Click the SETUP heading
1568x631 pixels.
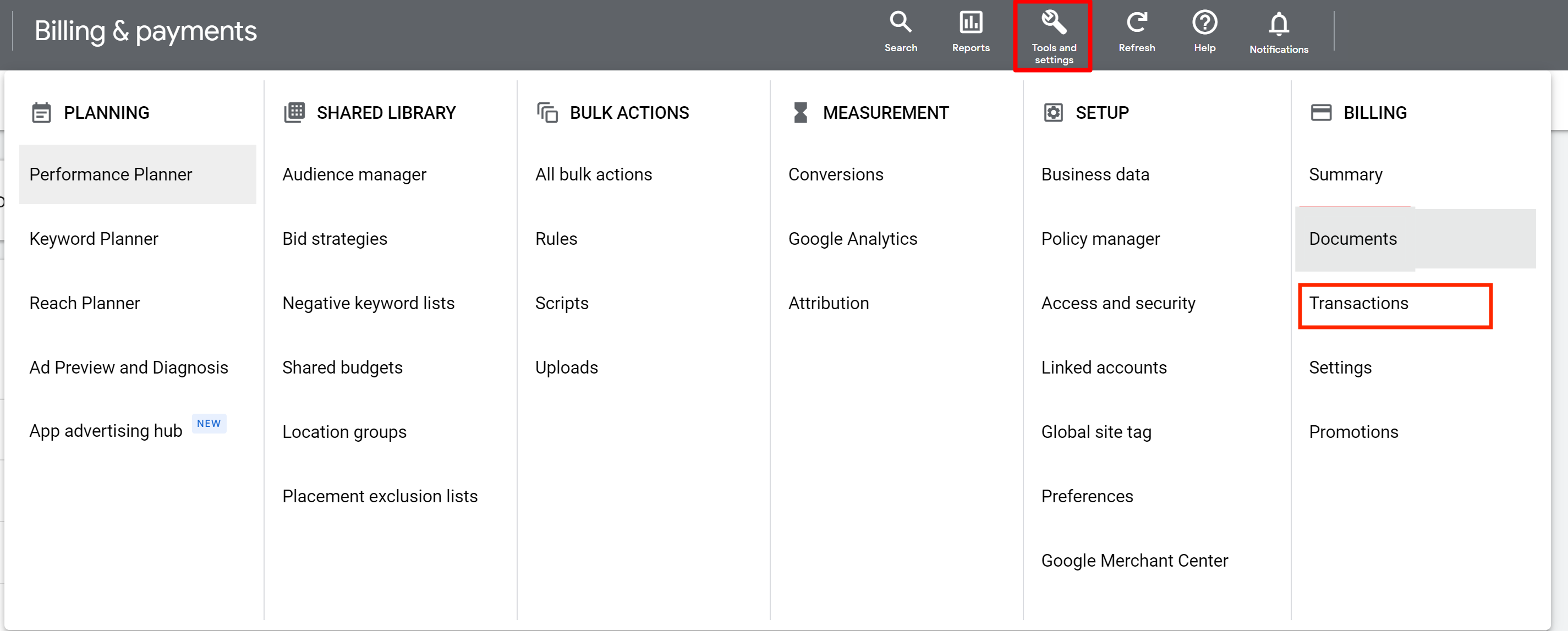pyautogui.click(x=1103, y=113)
